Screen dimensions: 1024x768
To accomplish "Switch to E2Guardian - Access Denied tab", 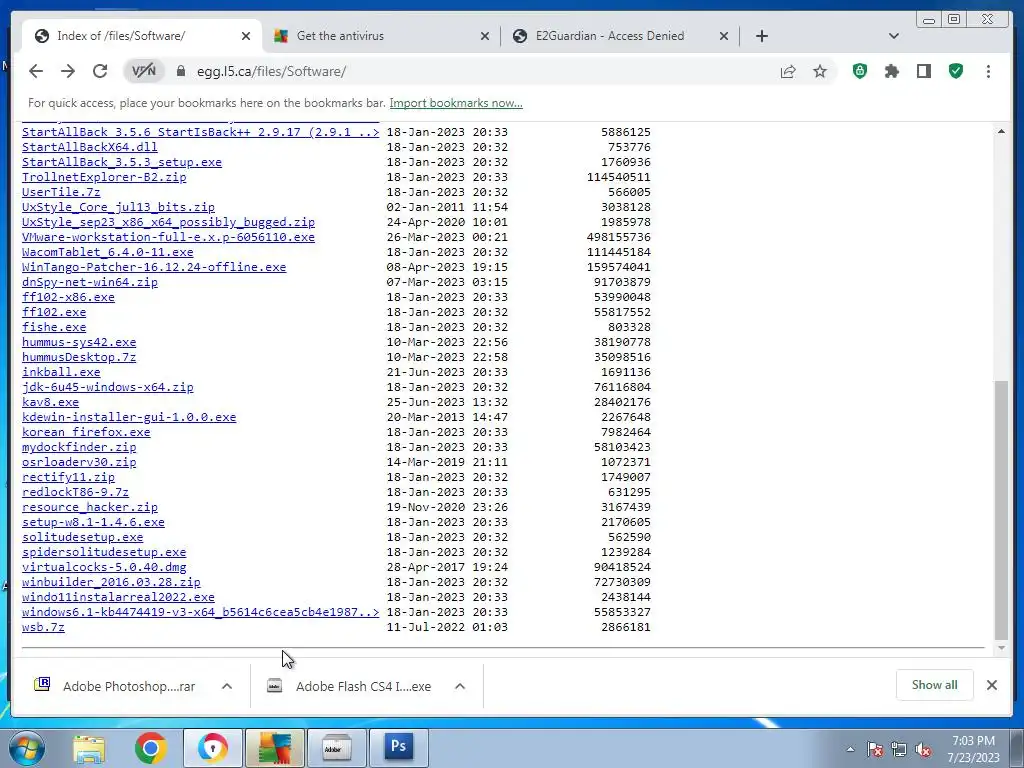I will (x=620, y=36).
